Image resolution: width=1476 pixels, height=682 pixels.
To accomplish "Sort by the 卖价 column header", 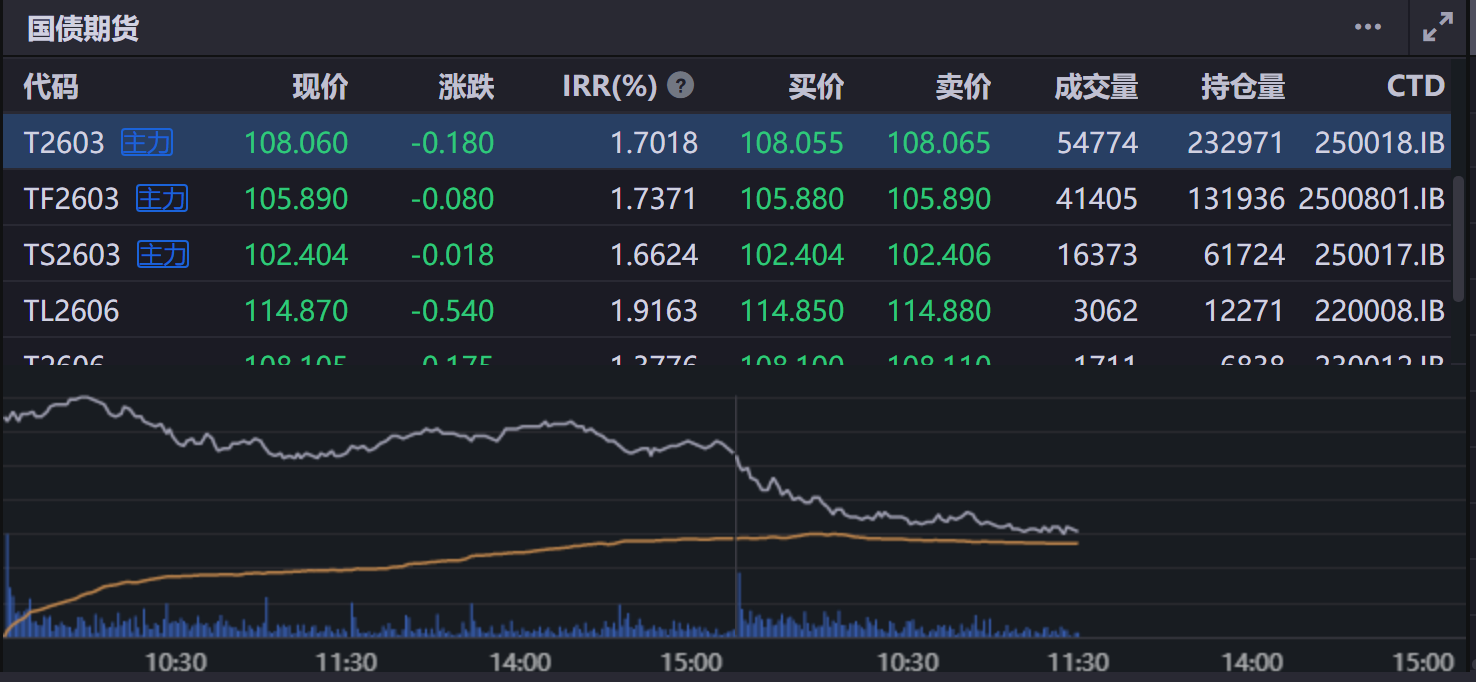I will pyautogui.click(x=963, y=87).
